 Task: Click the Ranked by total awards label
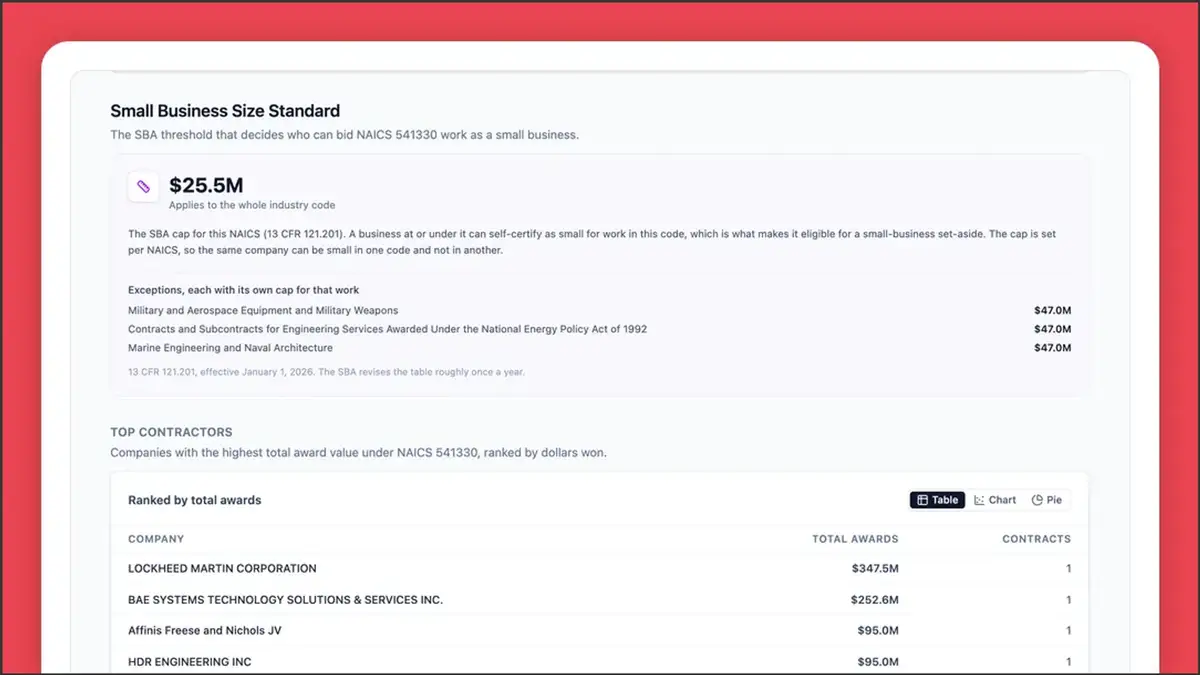coord(195,500)
